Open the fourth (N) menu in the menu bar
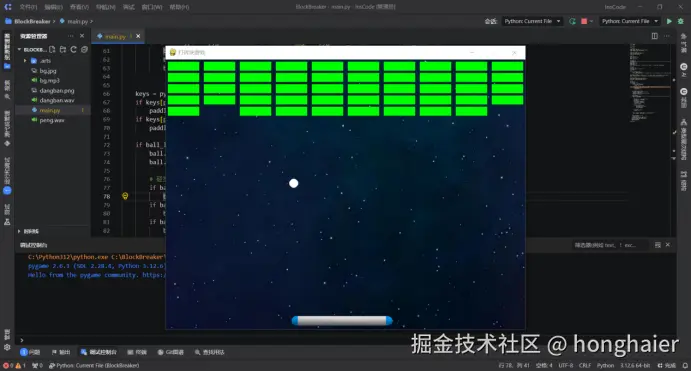The image size is (692, 371). tap(106, 7)
